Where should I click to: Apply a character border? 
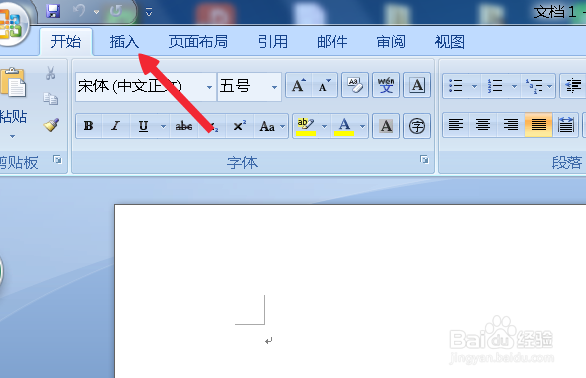[x=417, y=86]
